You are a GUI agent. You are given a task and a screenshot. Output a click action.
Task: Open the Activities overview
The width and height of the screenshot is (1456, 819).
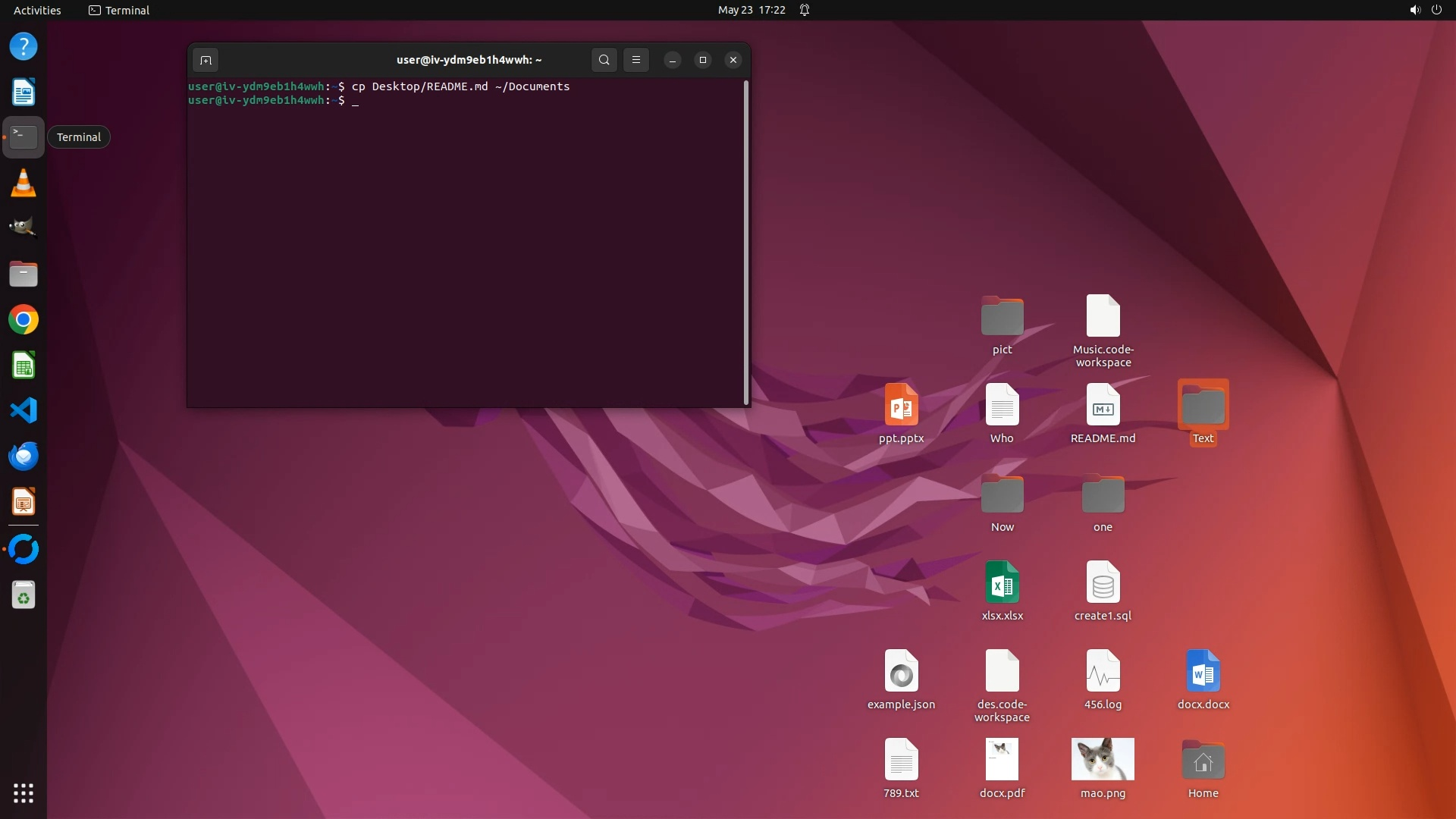(x=37, y=10)
